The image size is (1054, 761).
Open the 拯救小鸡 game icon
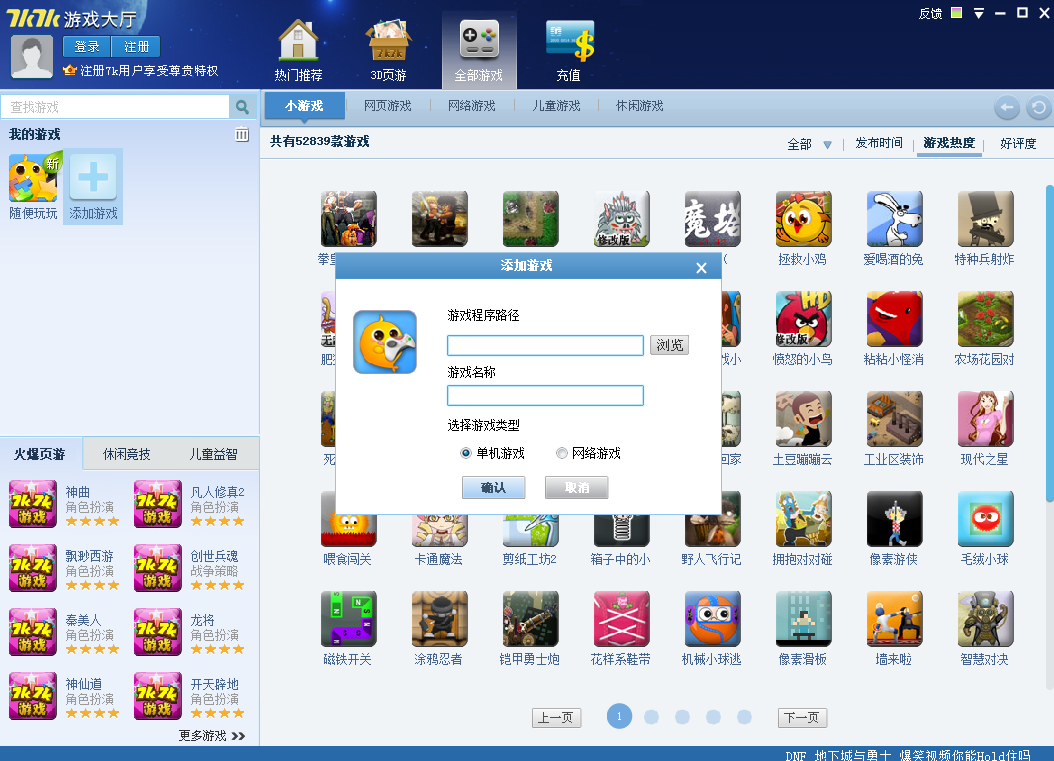(x=803, y=218)
